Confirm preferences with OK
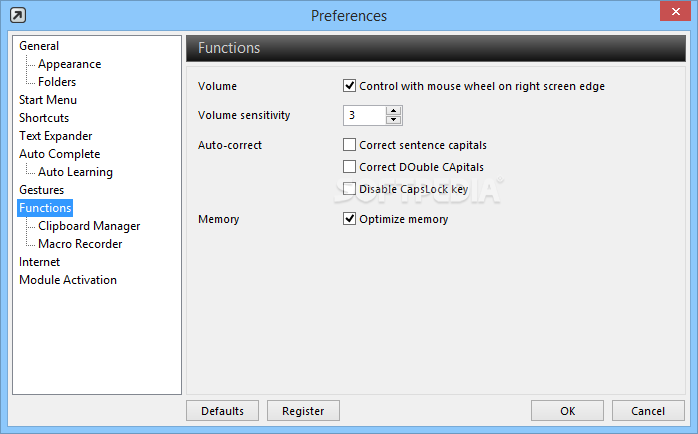698x434 pixels. point(567,410)
